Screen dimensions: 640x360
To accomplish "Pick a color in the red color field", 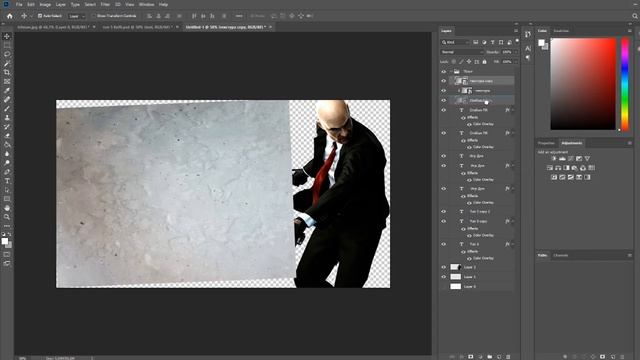I will [583, 84].
